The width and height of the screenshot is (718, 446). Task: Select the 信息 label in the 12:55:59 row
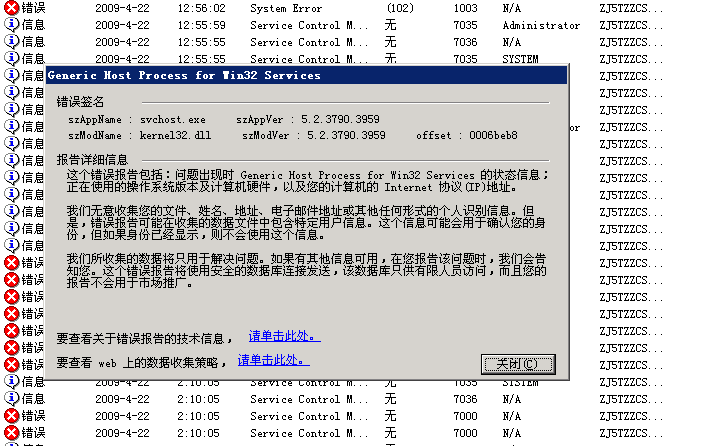coord(33,25)
